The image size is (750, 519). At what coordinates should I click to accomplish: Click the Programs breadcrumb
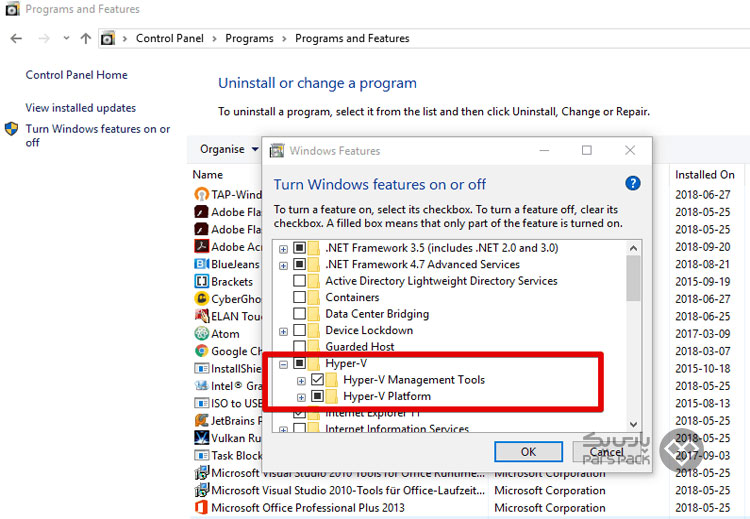click(x=249, y=38)
